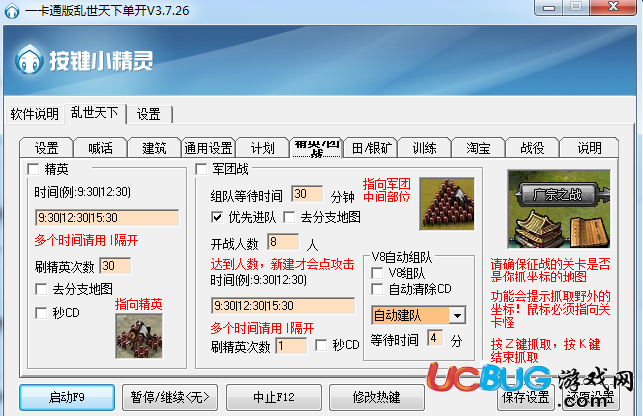Click the 精英 time input field
643x416 pixels.
coord(107,217)
